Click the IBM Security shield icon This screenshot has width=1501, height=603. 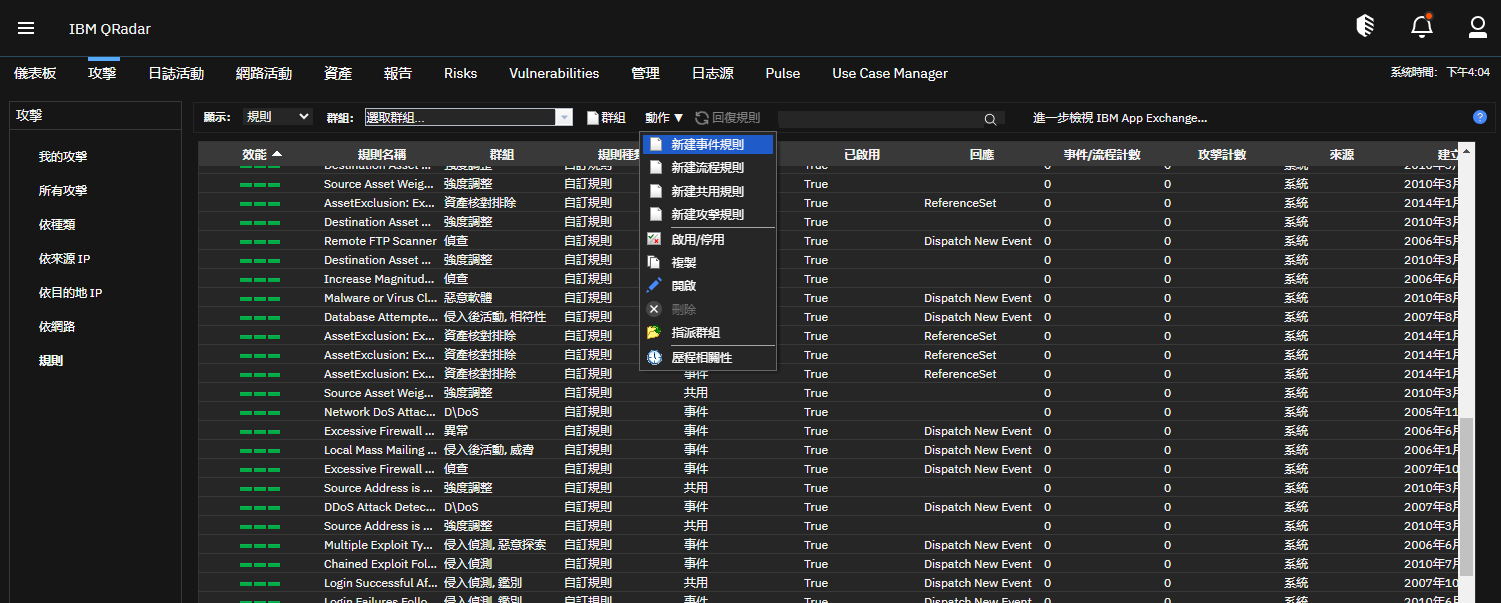[x=1365, y=27]
